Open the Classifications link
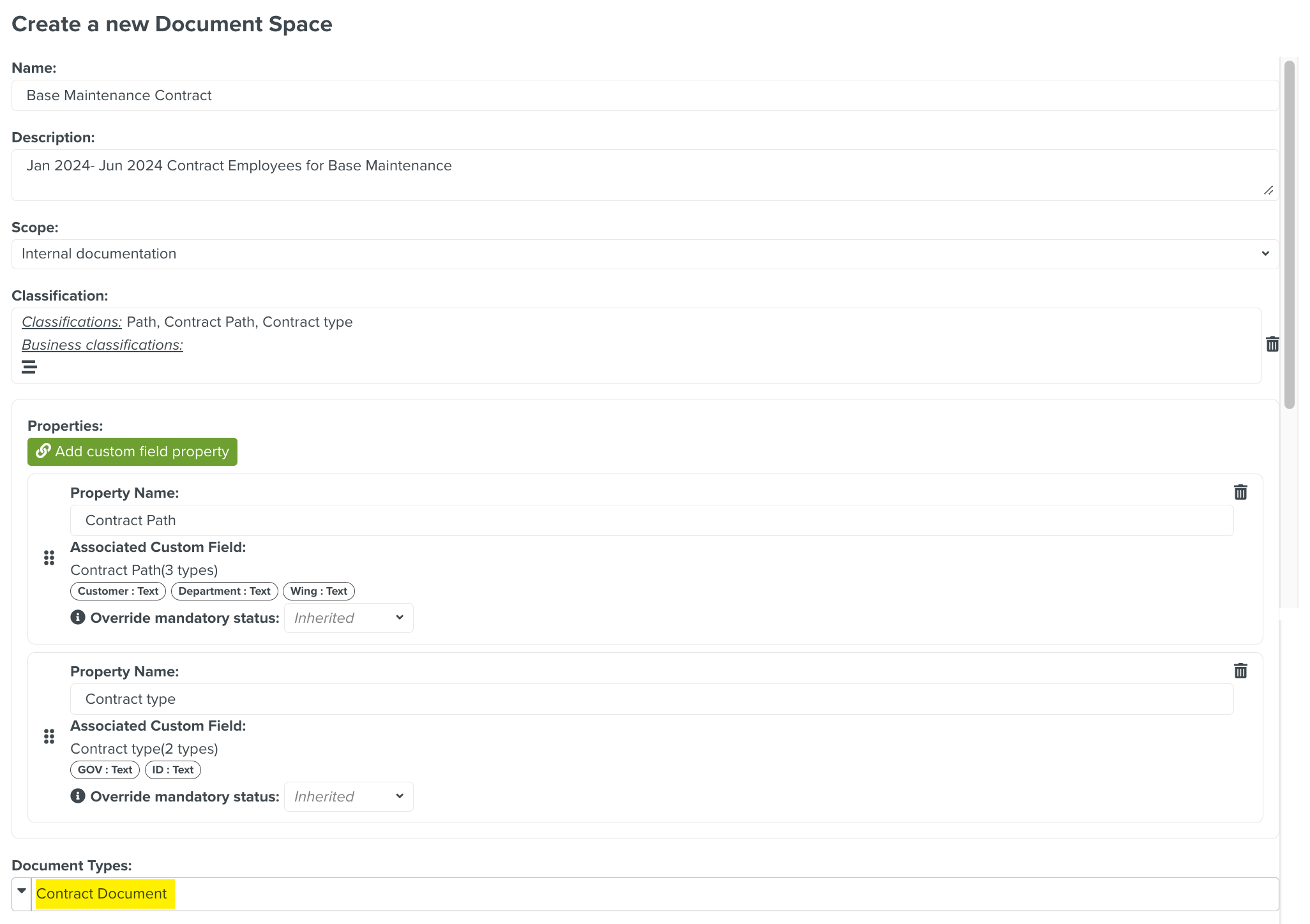This screenshot has height=924, width=1310. [72, 322]
